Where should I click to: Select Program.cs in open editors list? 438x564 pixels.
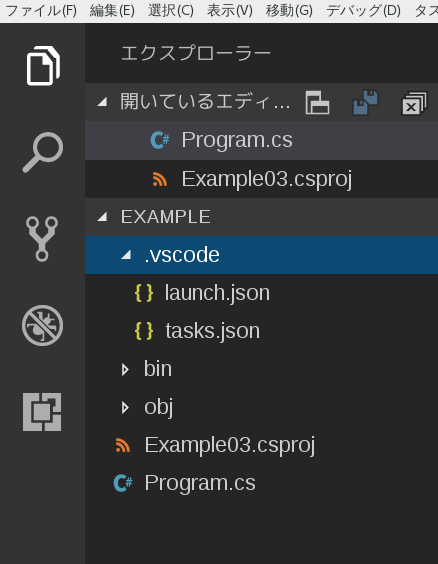261,140
